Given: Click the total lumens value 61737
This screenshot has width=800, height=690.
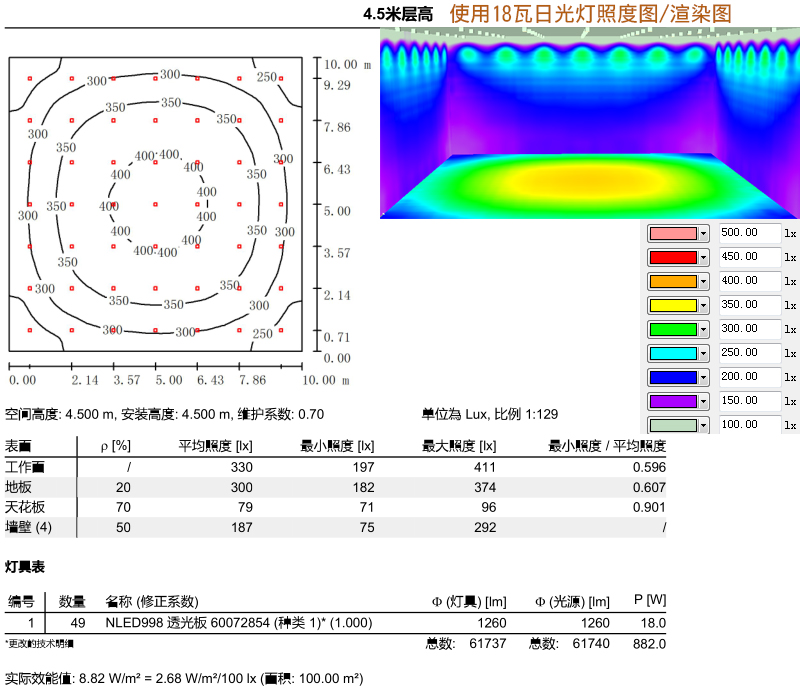Looking at the screenshot, I should click(x=488, y=644).
